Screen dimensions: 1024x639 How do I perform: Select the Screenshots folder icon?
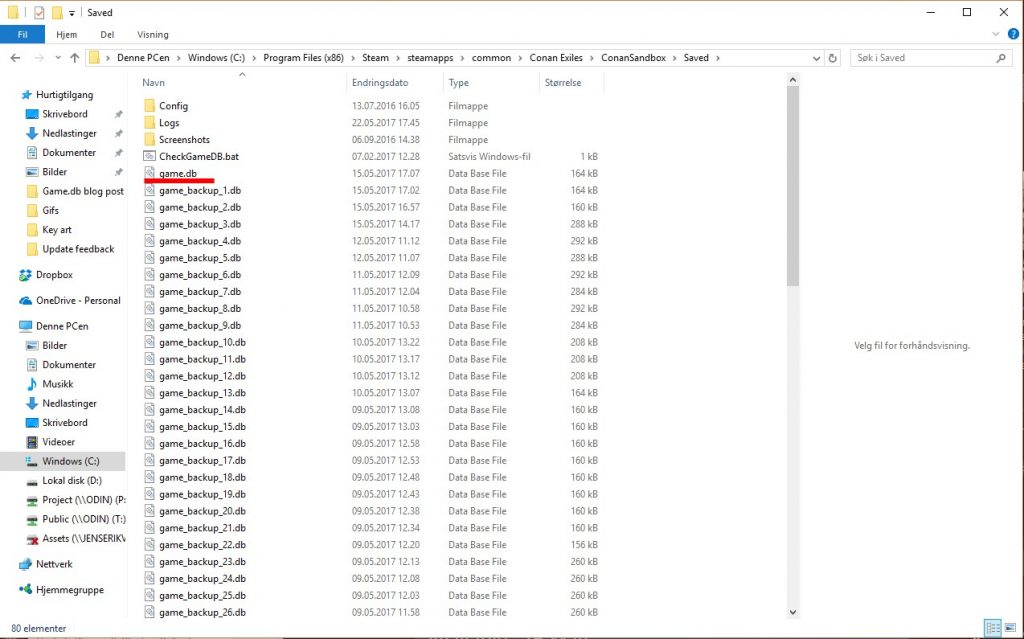click(150, 140)
